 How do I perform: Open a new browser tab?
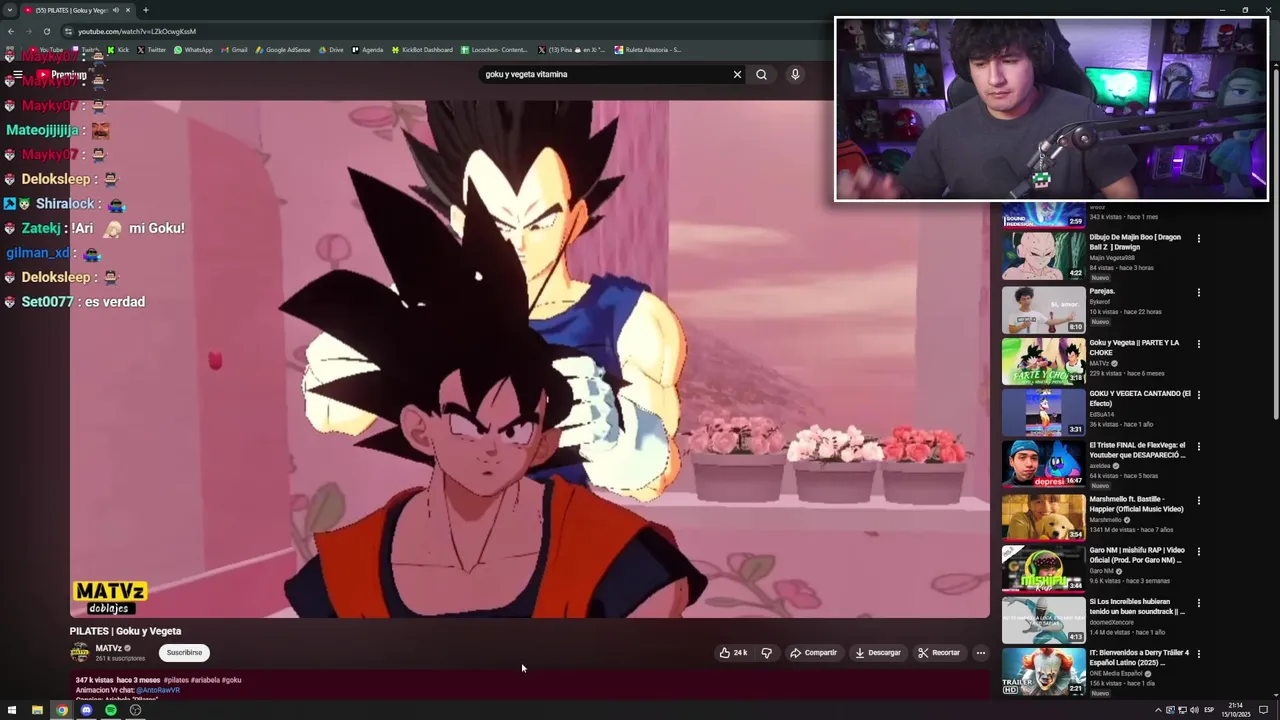click(x=145, y=10)
